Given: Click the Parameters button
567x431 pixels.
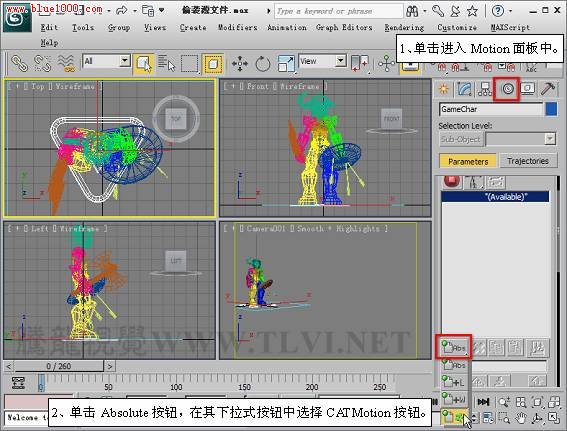Looking at the screenshot, I should coord(468,161).
